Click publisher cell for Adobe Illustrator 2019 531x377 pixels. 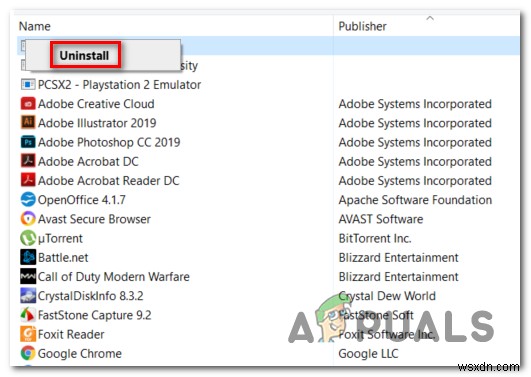[x=415, y=123]
